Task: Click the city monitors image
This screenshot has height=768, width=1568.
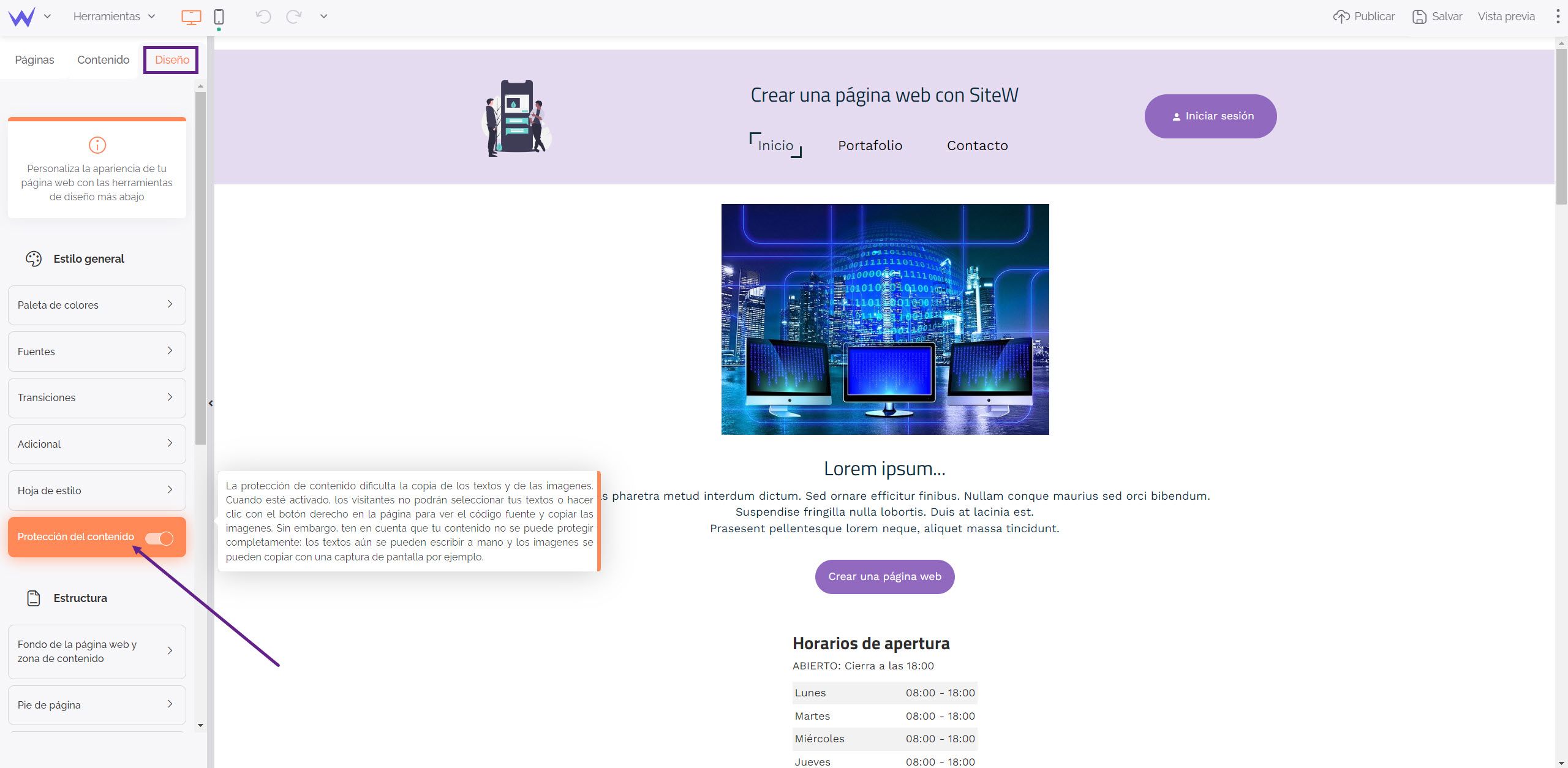Action: 884,319
